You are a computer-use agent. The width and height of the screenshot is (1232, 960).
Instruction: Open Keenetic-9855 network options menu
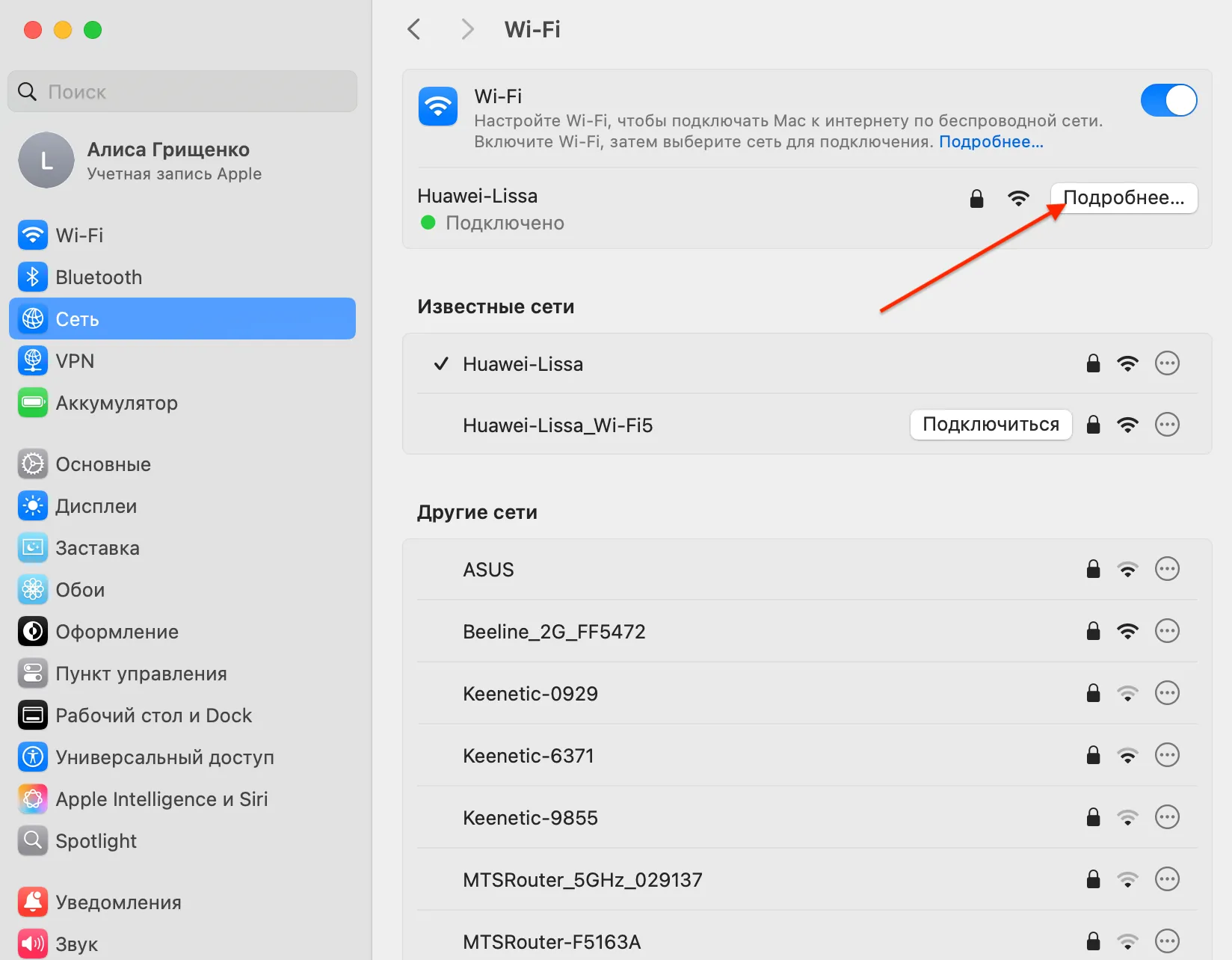[x=1167, y=817]
